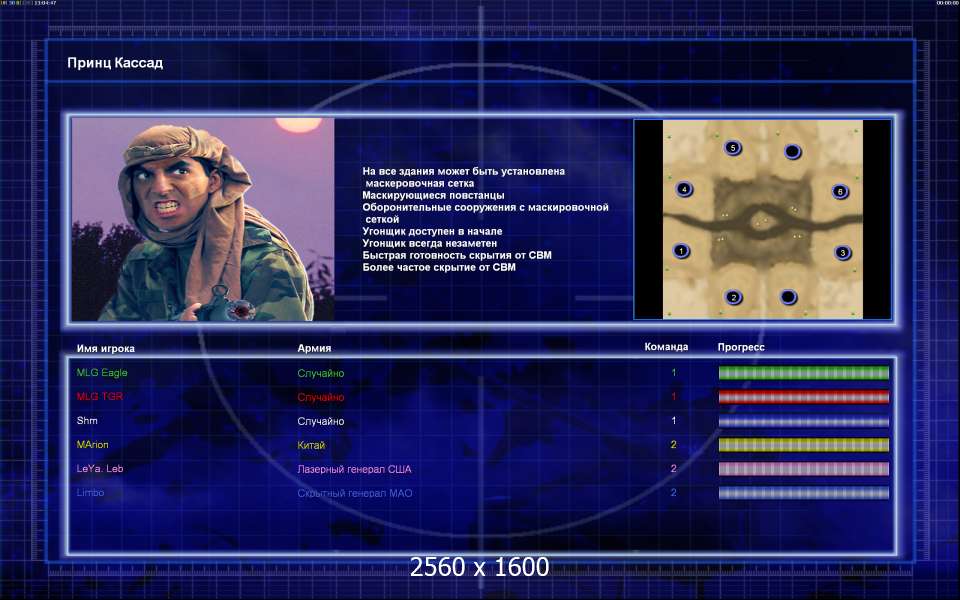Click team number 1 in Shm's row

click(x=673, y=421)
